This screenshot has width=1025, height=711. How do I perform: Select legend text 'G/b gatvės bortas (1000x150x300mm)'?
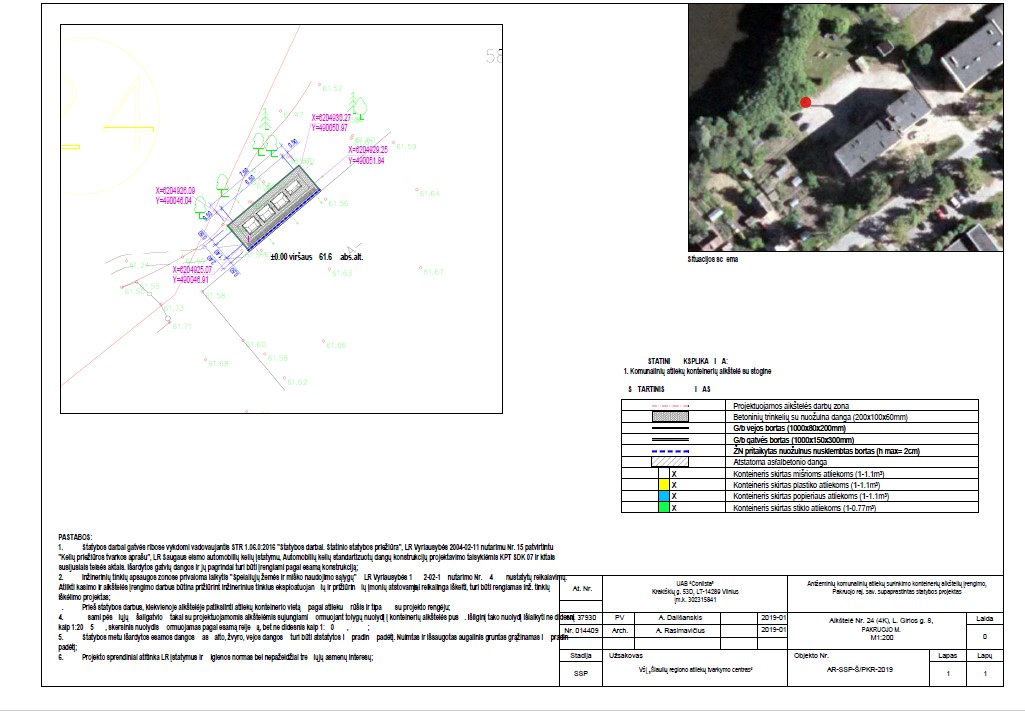[794, 440]
